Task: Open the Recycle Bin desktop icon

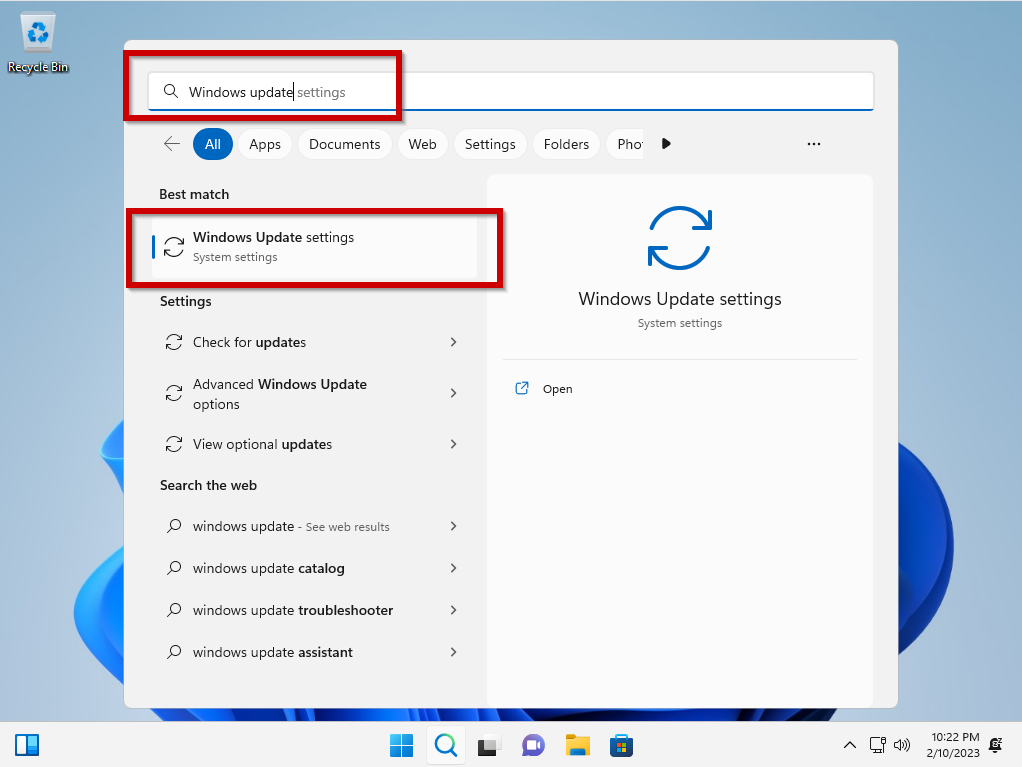Action: point(38,43)
